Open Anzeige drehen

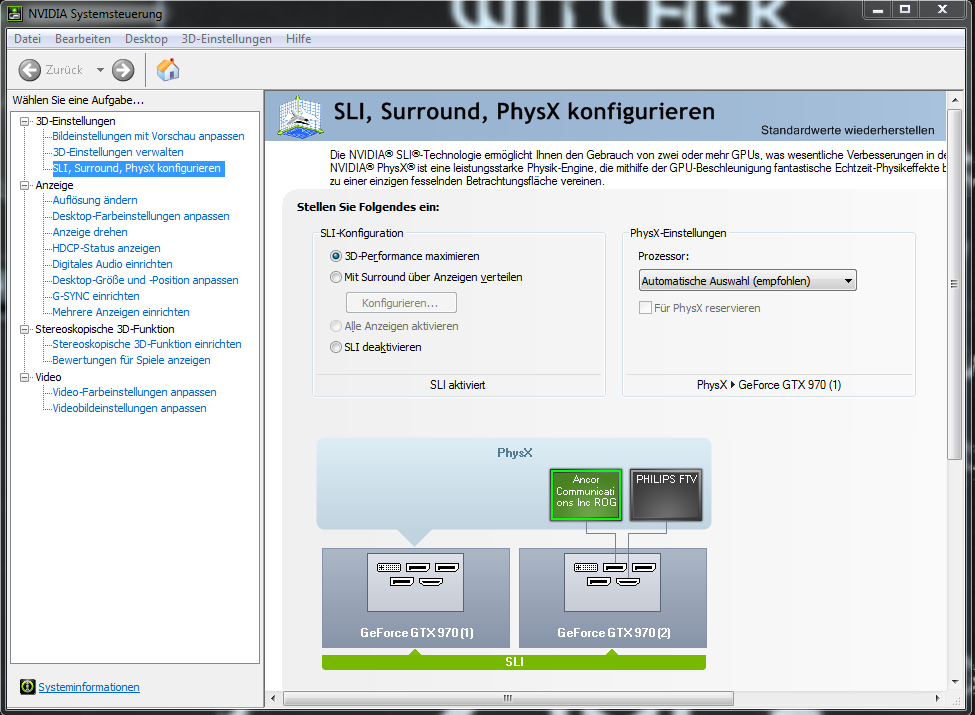[x=90, y=232]
